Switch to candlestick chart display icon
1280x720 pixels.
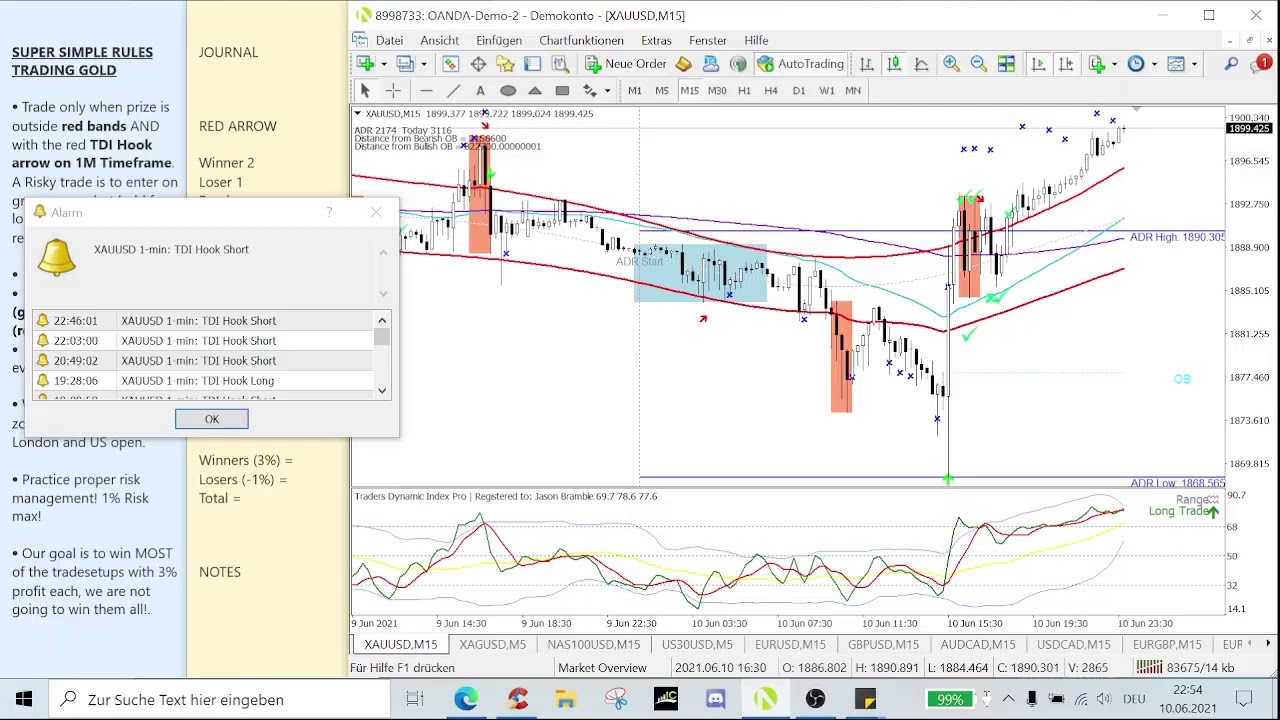point(894,64)
